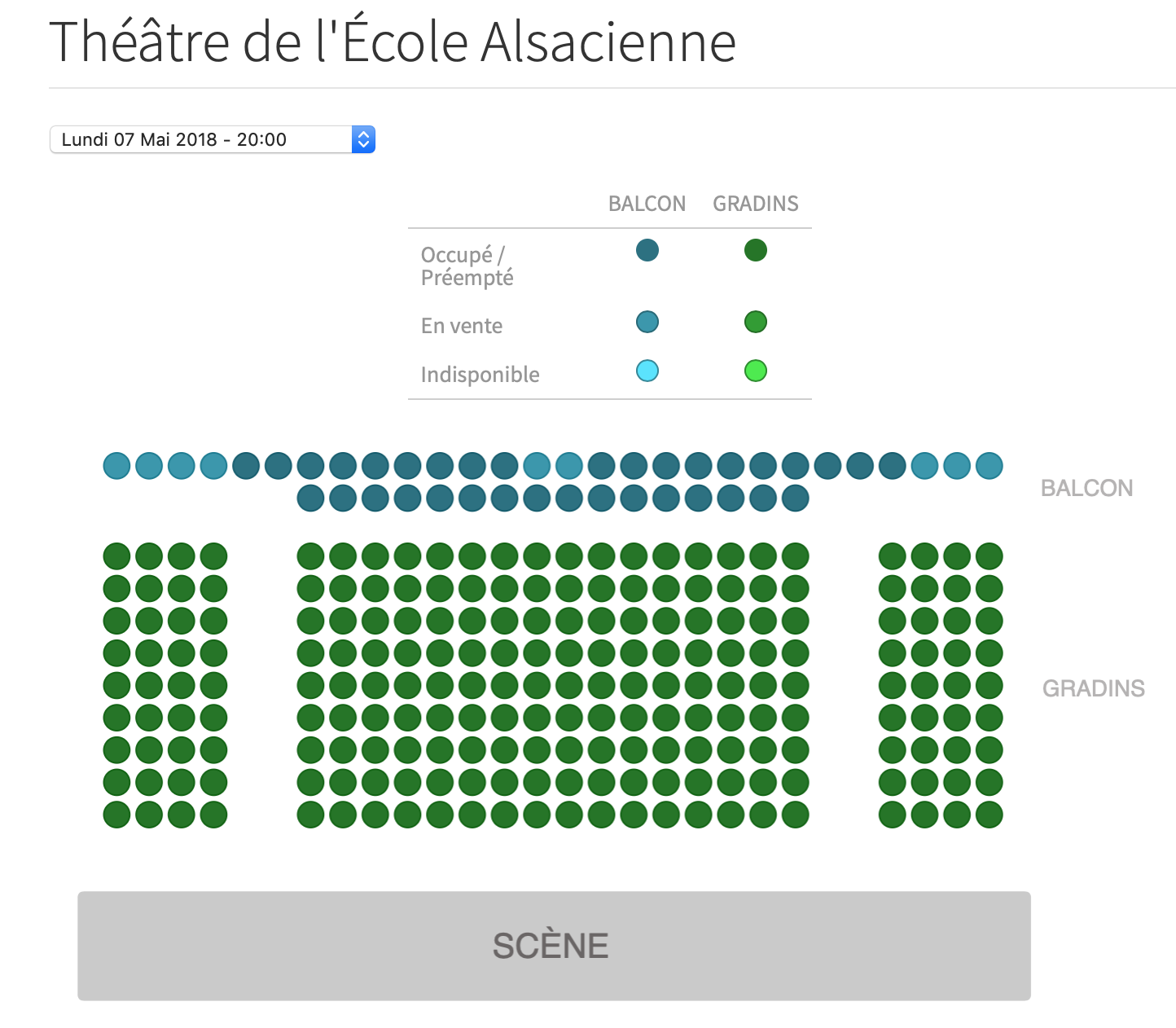Choose the top-left seat of the left gradins block
The height and width of the screenshot is (1028, 1176).
(x=116, y=556)
